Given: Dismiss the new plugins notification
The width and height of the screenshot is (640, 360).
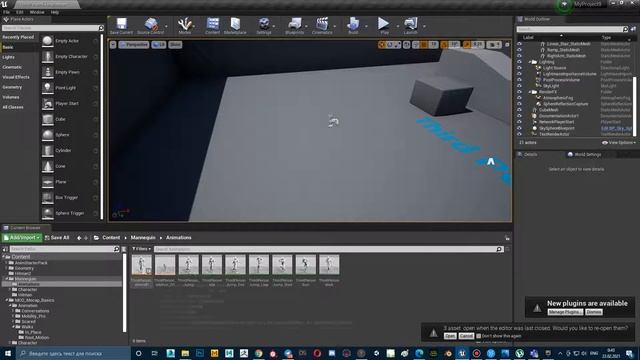Looking at the screenshot, I should click(593, 312).
